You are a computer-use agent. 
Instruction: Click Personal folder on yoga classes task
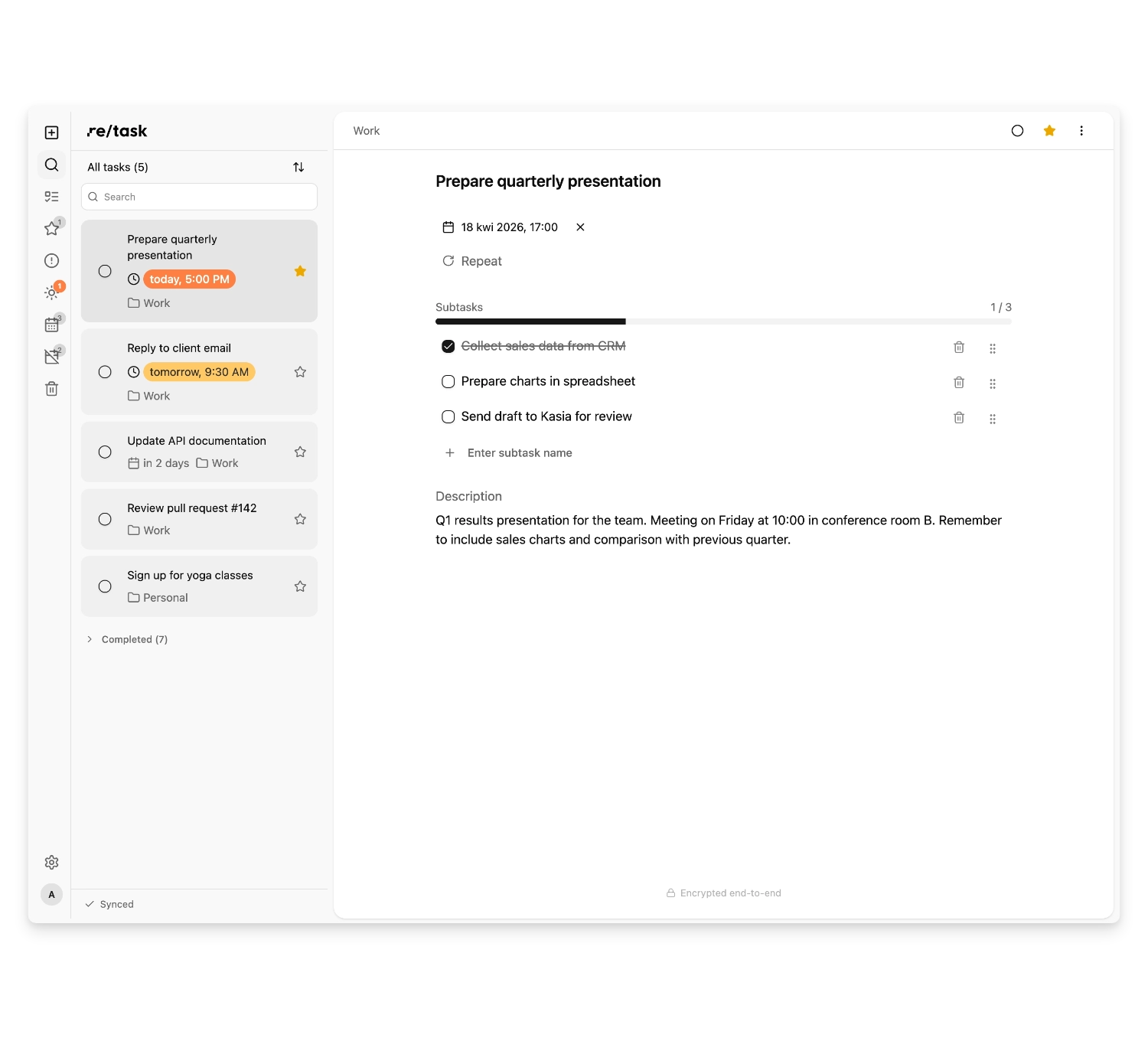click(x=158, y=598)
